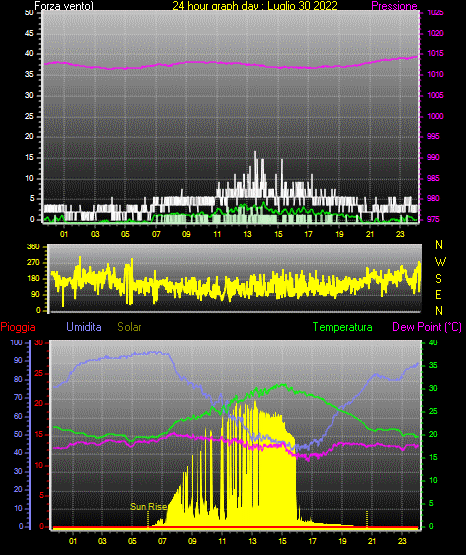This screenshot has width=466, height=555.
Task: Click '975' on the pressure axis
Action: point(433,219)
